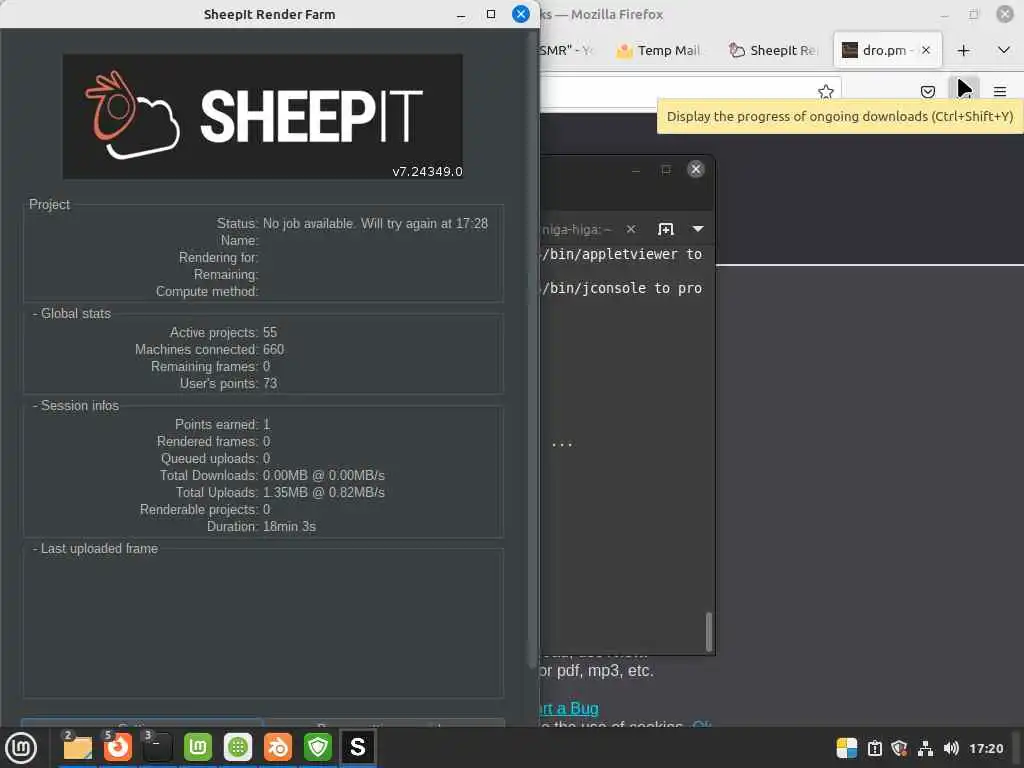The image size is (1024, 768).
Task: Close the dro.pm tab
Action: point(925,50)
